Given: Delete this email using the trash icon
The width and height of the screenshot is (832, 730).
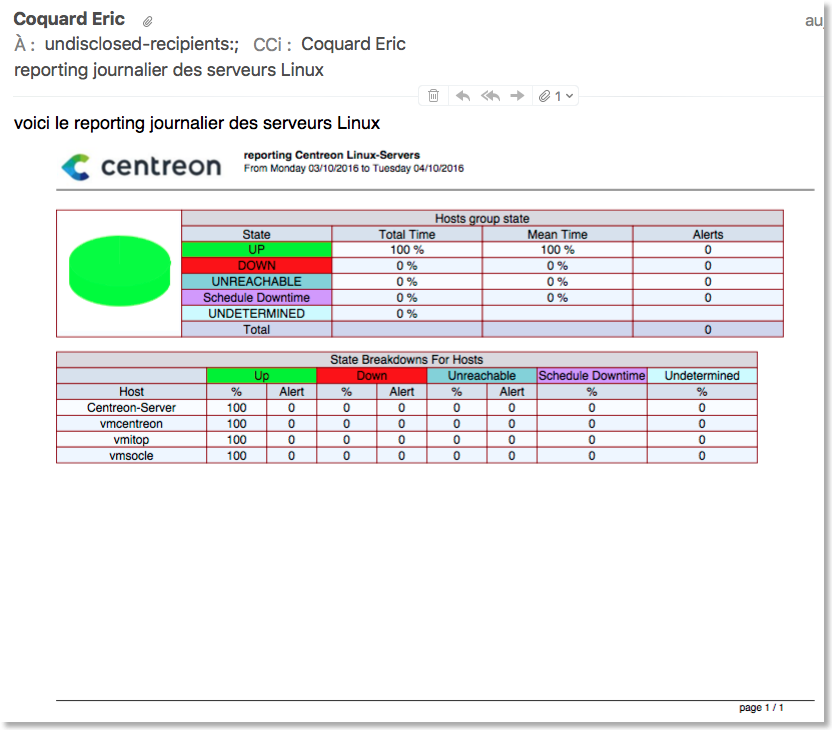Looking at the screenshot, I should coord(433,95).
